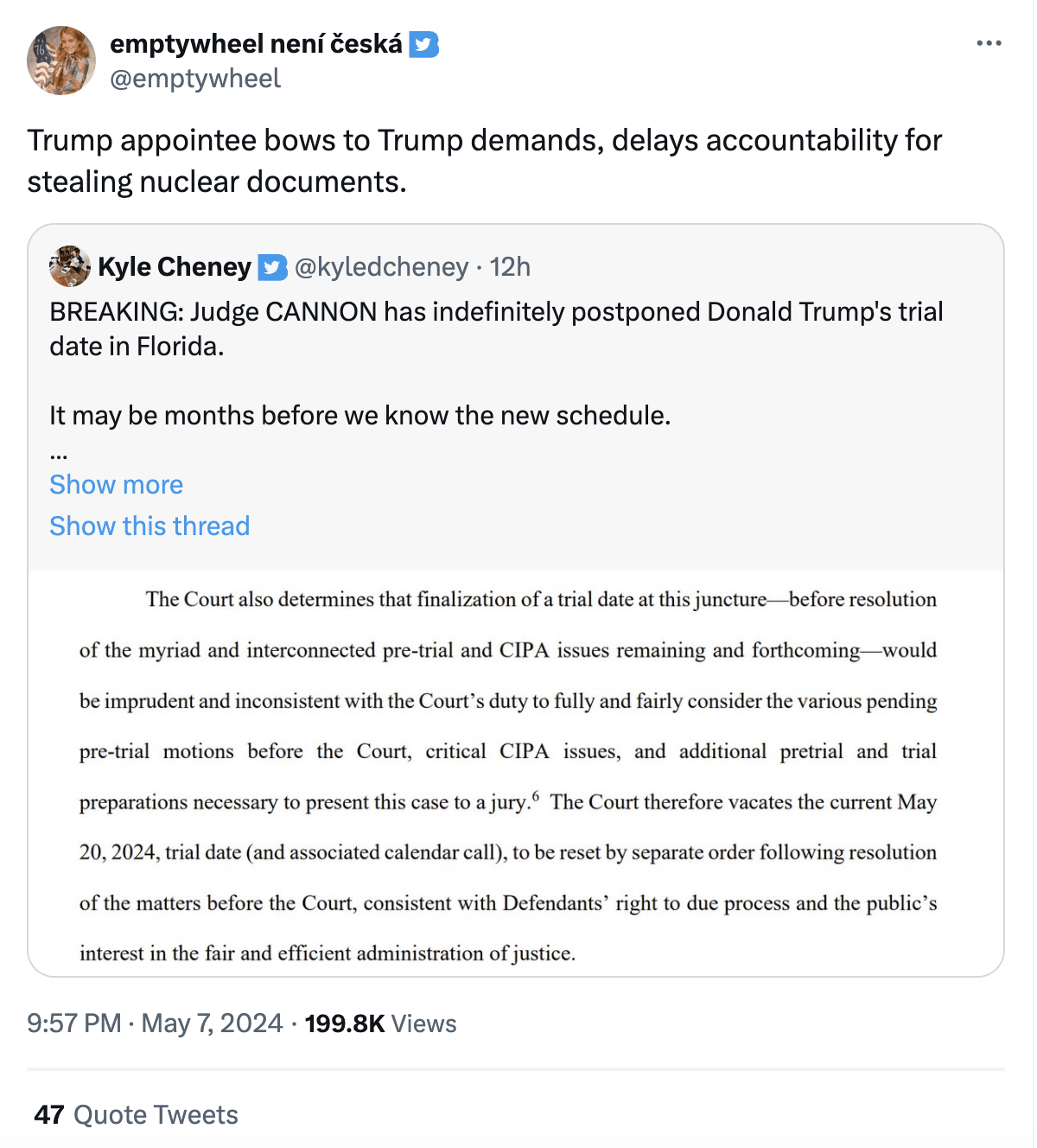This screenshot has height=1148, width=1037.
Task: Click the @kyledcheney handle
Action: click(x=381, y=267)
